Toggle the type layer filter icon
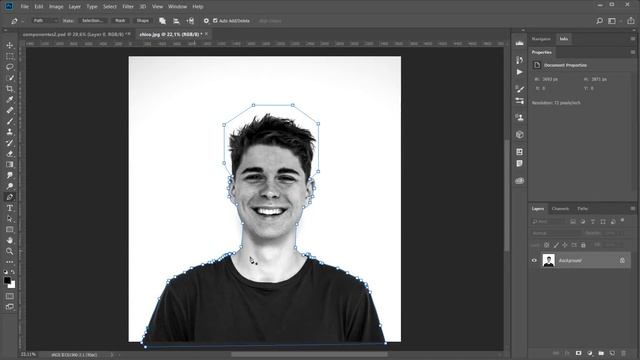This screenshot has height=360, width=640. 593,222
